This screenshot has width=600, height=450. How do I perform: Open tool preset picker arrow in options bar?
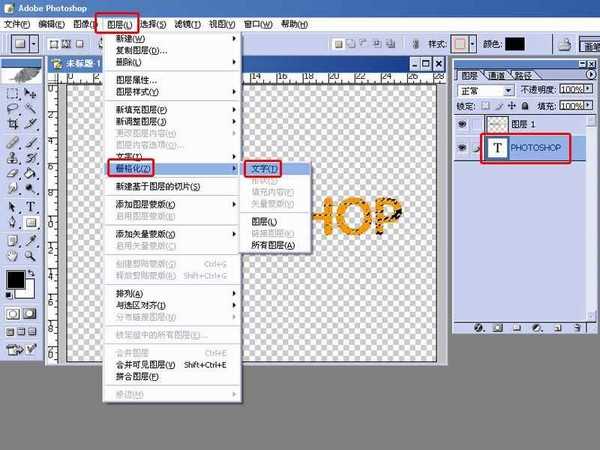click(34, 44)
